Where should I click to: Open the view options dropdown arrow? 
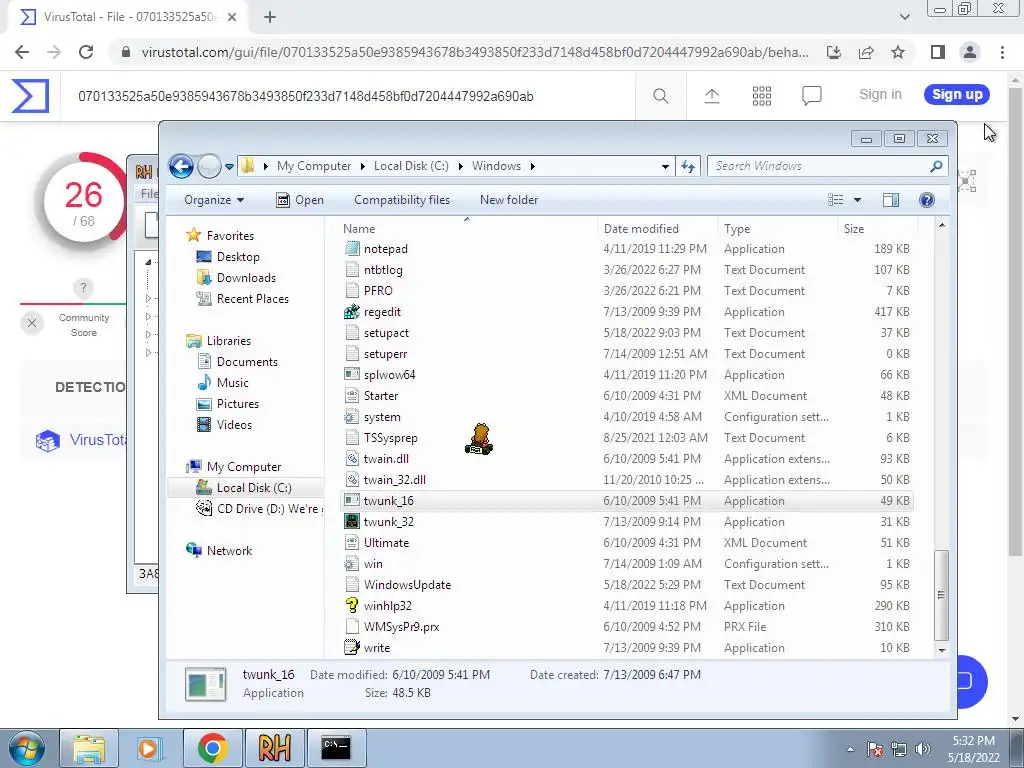pyautogui.click(x=857, y=200)
